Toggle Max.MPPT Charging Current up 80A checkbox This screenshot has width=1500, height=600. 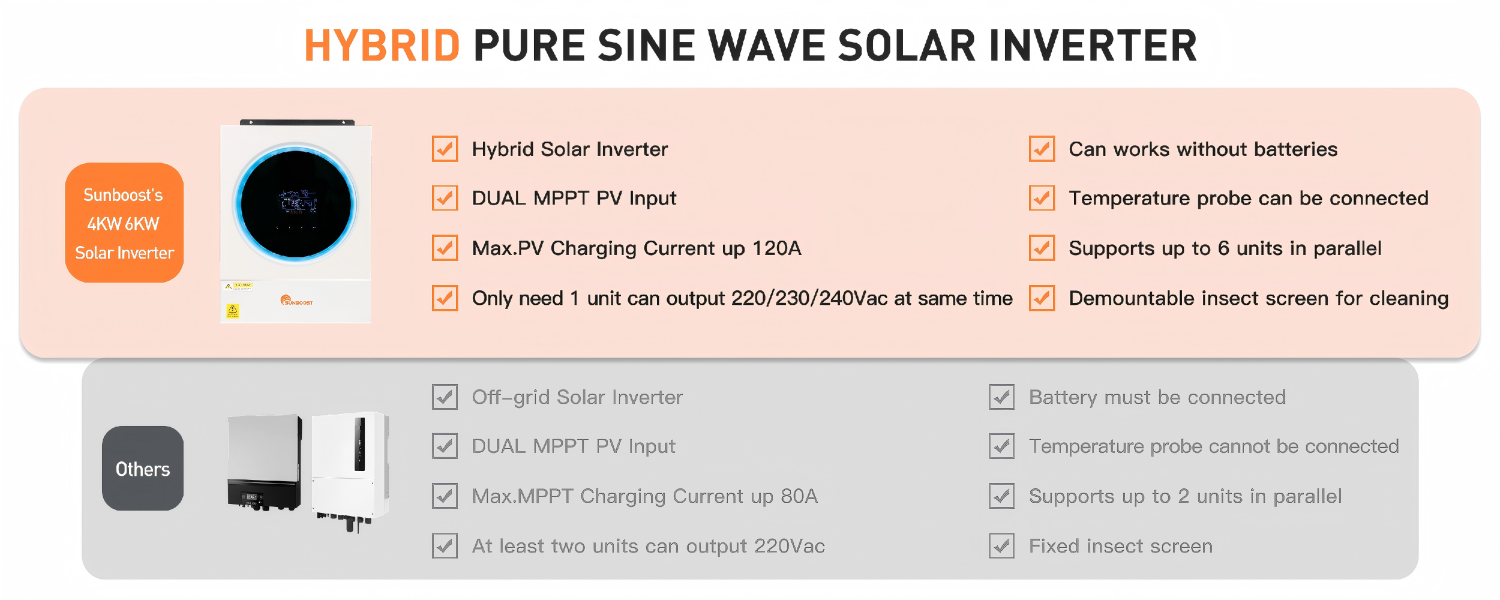pos(445,496)
